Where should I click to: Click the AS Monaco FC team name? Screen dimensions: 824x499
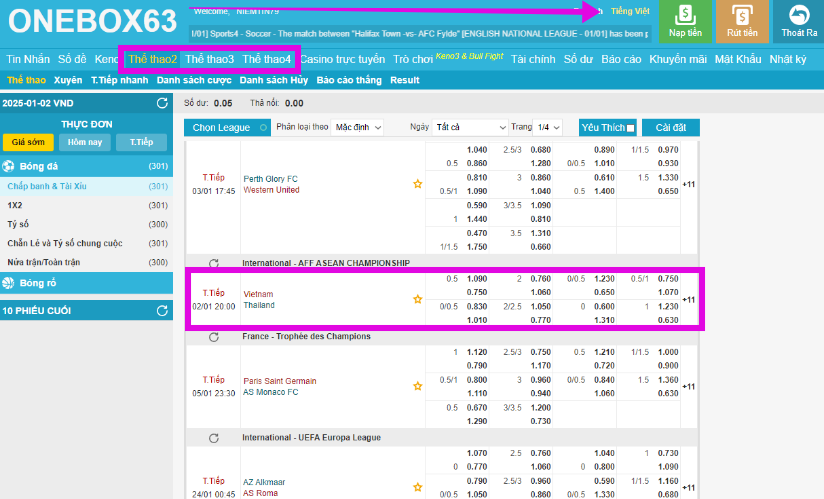(x=271, y=392)
